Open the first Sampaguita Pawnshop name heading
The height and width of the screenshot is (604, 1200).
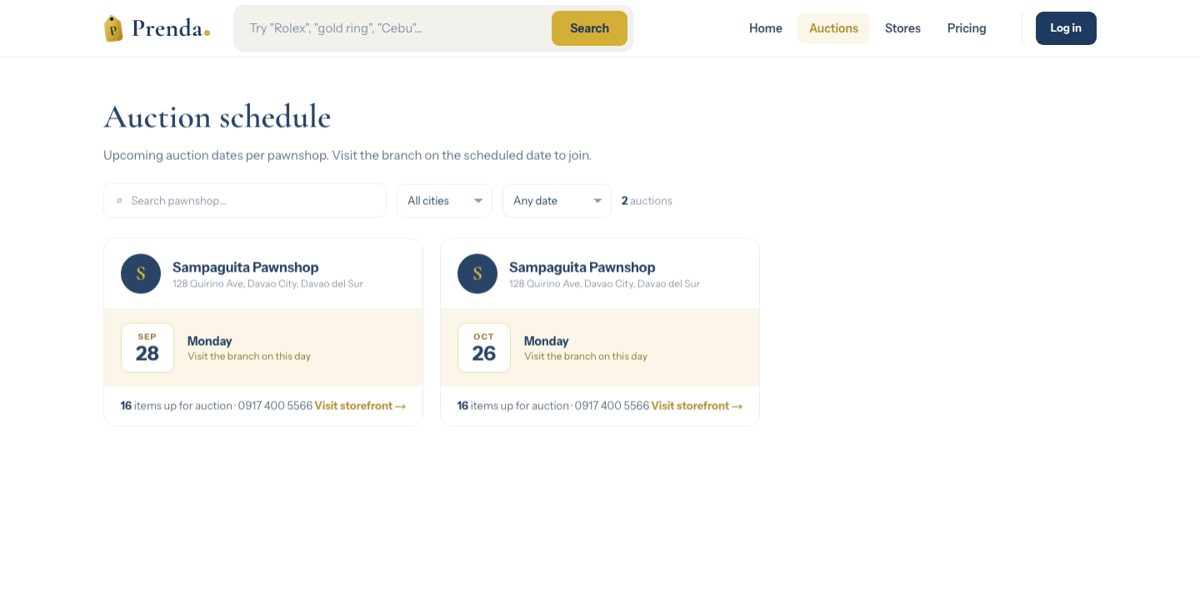[x=246, y=267]
